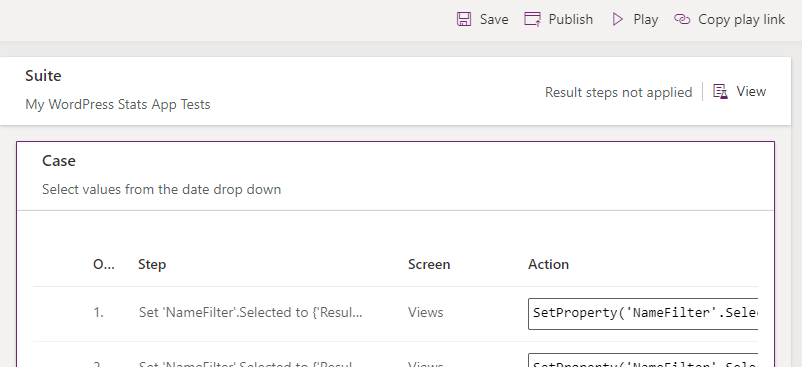Click Copy play link text
This screenshot has height=367, width=802.
pyautogui.click(x=741, y=19)
